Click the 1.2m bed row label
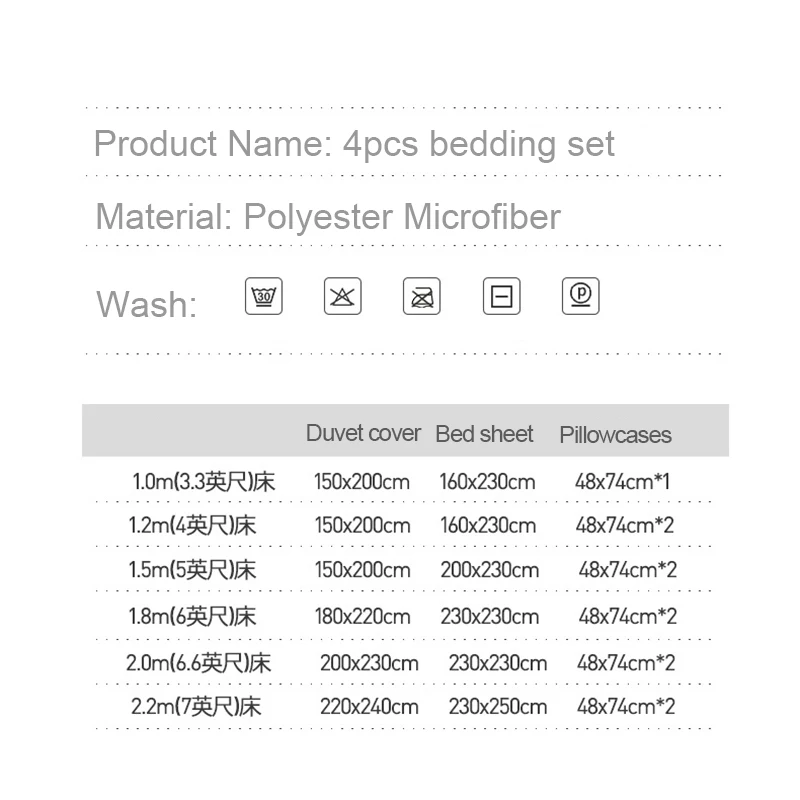Screen dimensions: 800x800 tap(193, 526)
